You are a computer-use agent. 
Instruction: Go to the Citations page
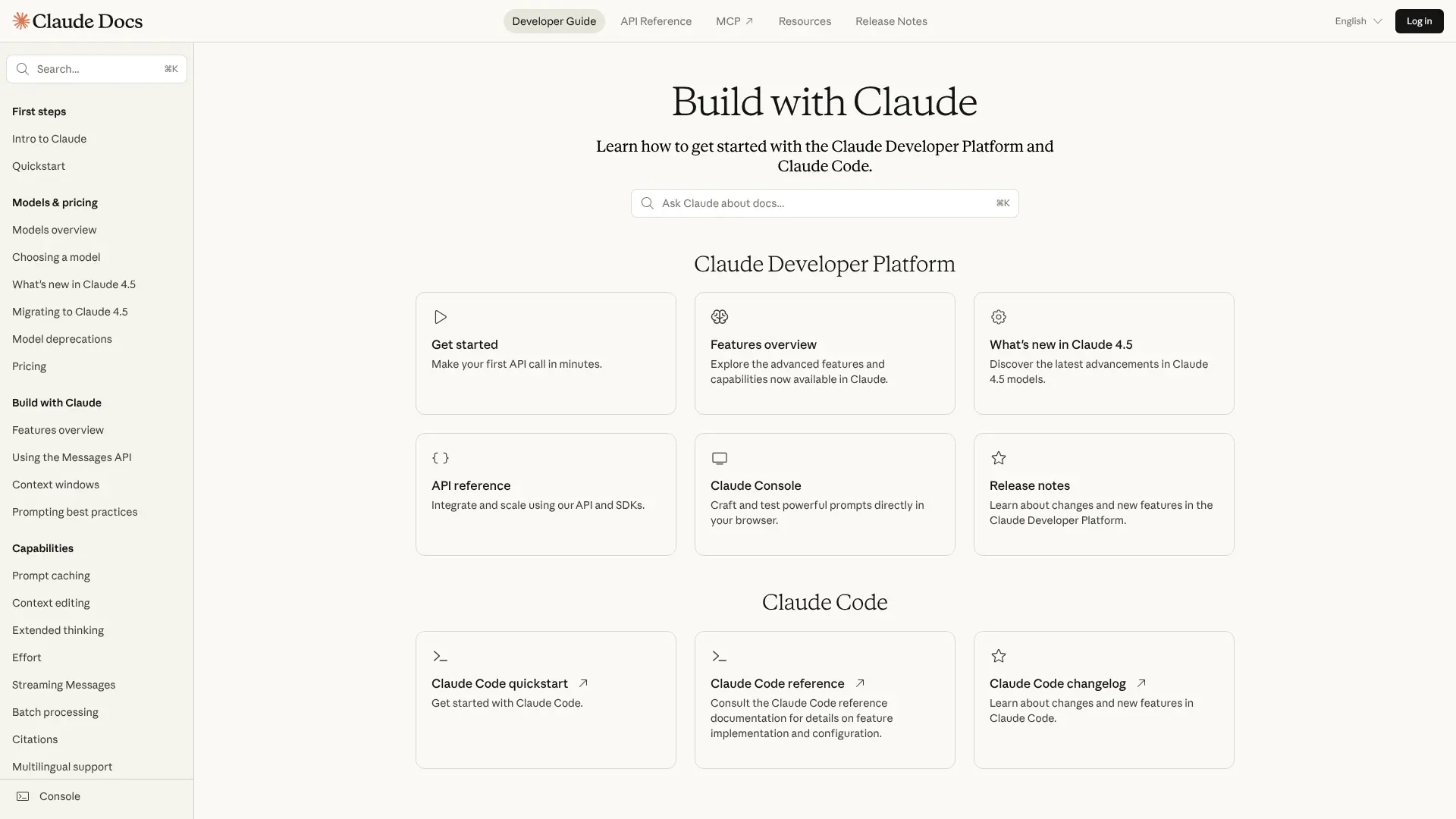pyautogui.click(x=35, y=739)
